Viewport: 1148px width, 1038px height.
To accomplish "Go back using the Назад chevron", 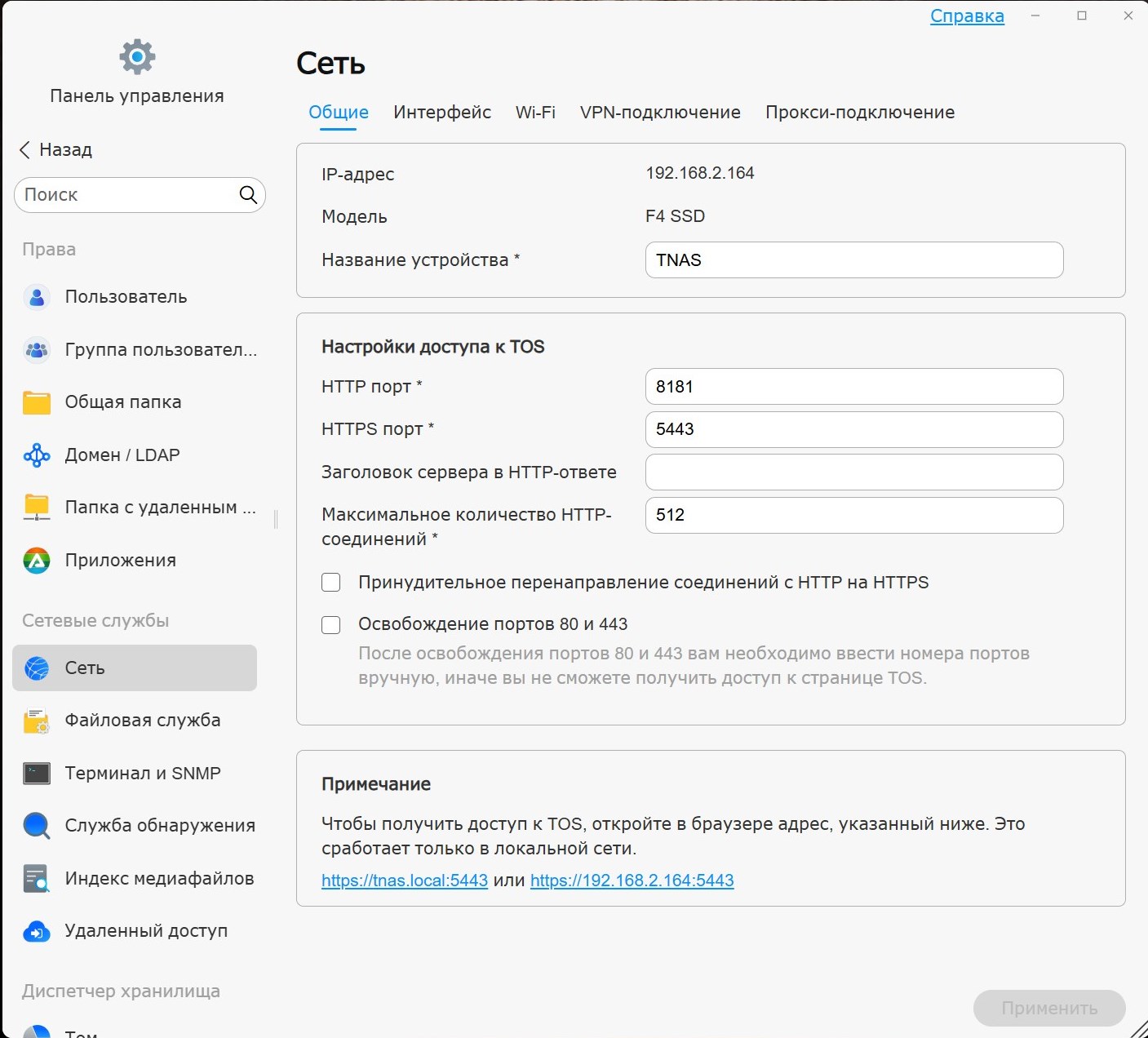I will (25, 150).
